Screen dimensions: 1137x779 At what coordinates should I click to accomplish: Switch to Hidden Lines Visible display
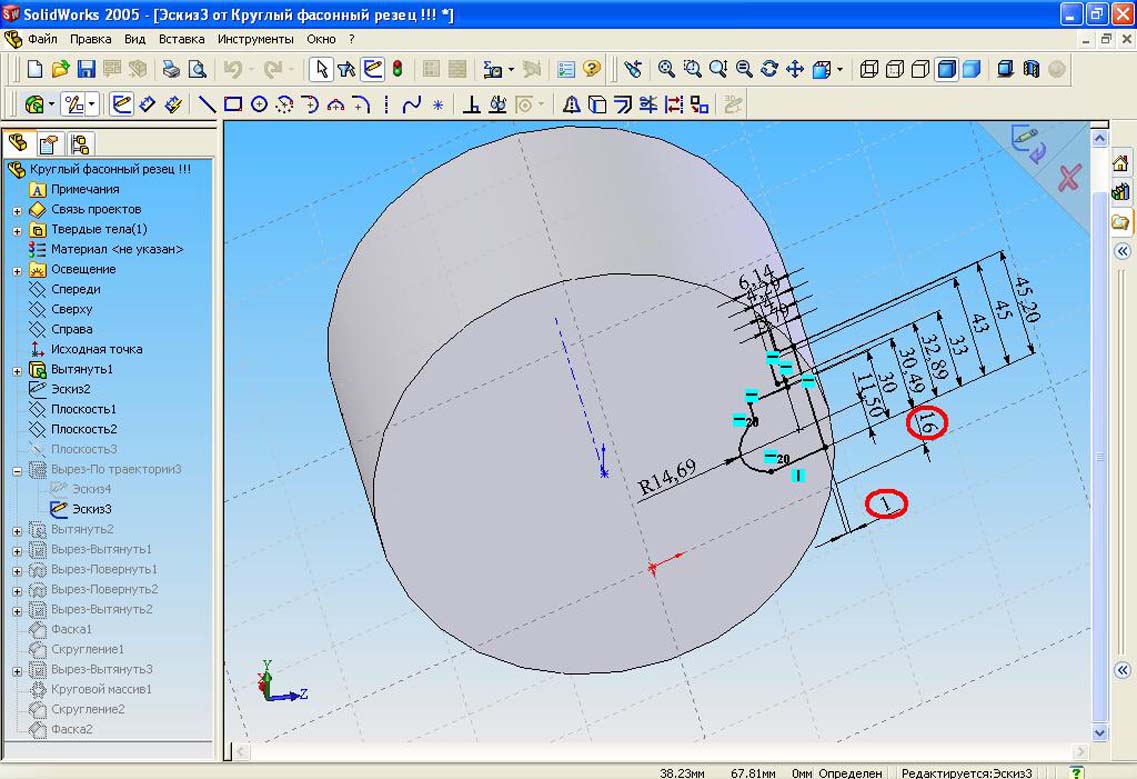pos(895,69)
